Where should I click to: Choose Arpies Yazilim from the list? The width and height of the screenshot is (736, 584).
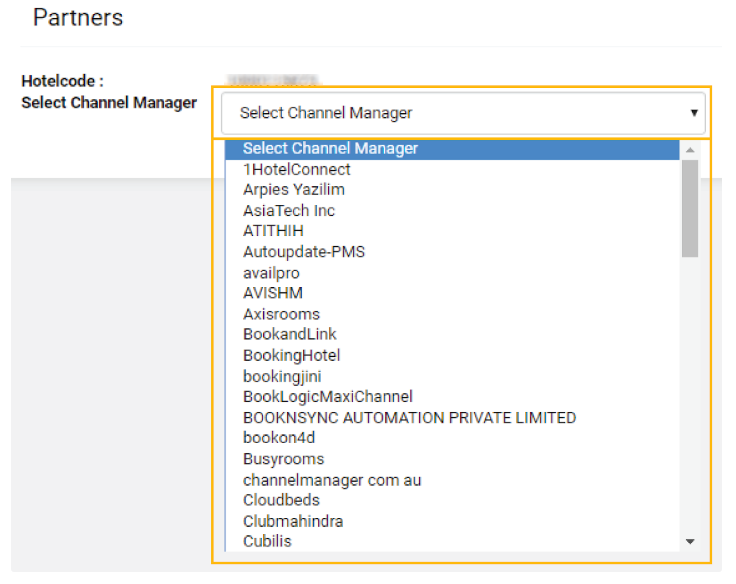pos(452,190)
